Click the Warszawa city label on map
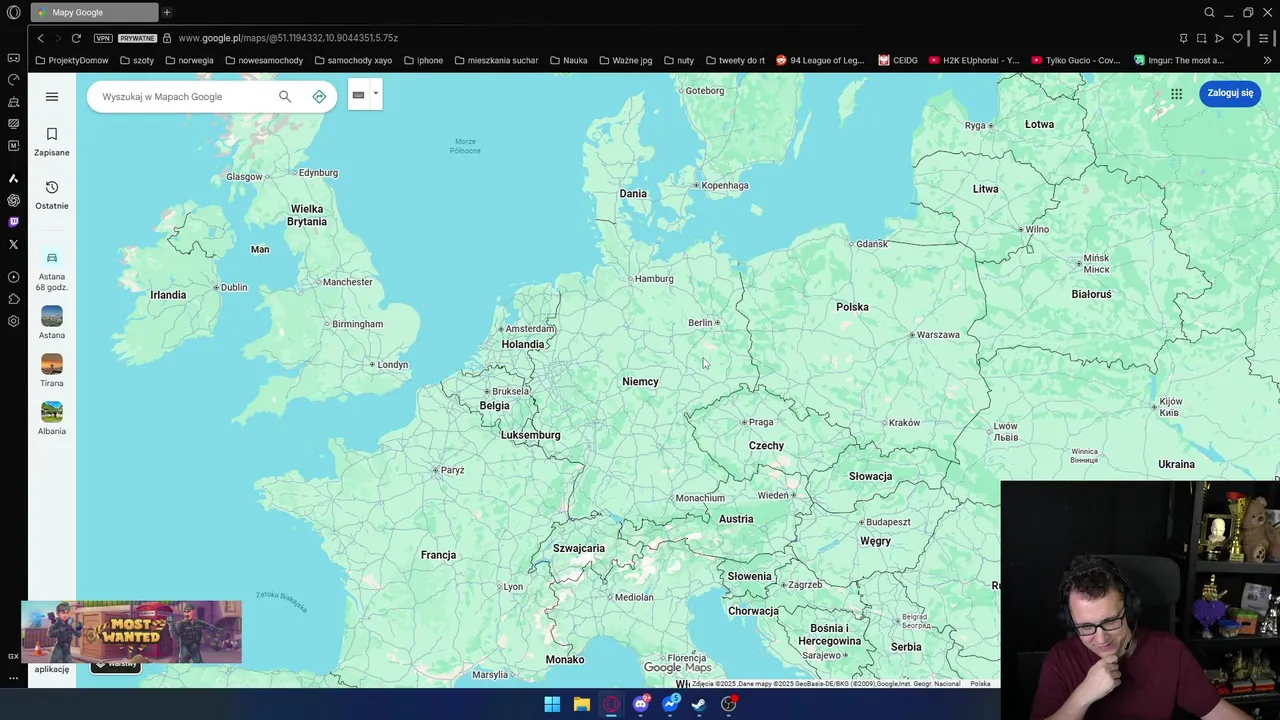 tap(938, 335)
